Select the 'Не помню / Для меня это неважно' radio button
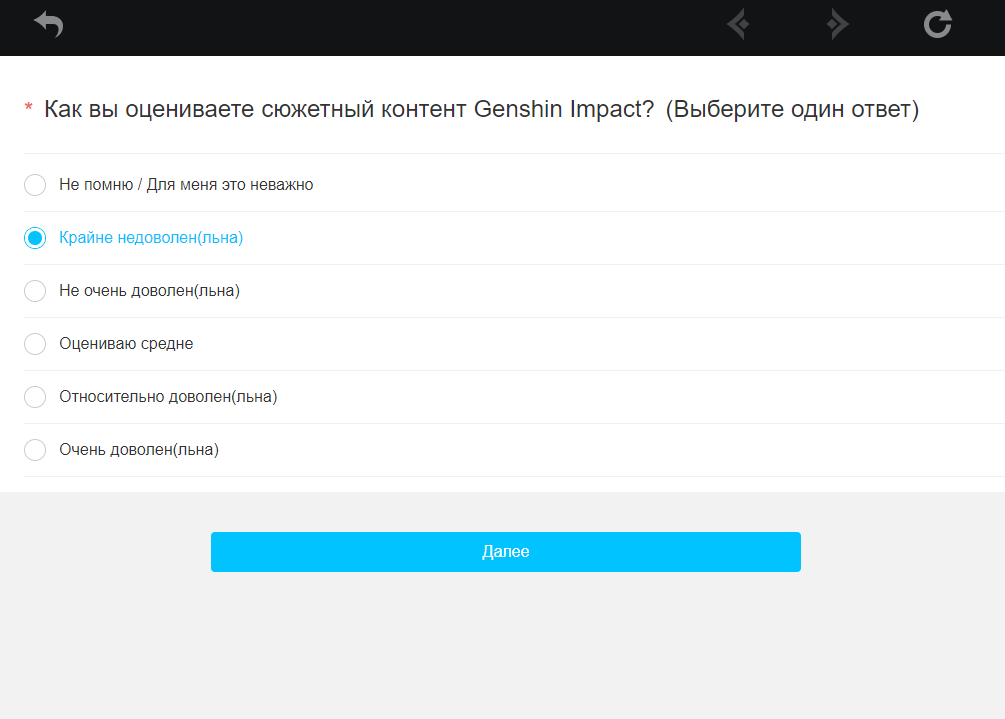 (35, 185)
